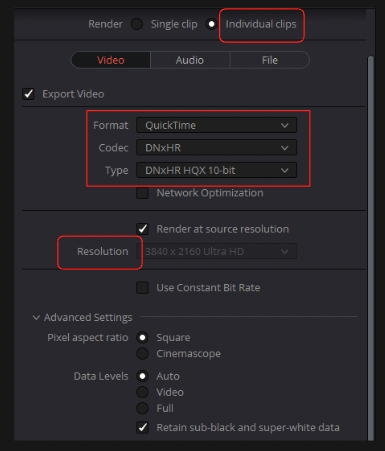
Task: Enable Use Constant Bit Rate checkbox
Action: point(142,288)
